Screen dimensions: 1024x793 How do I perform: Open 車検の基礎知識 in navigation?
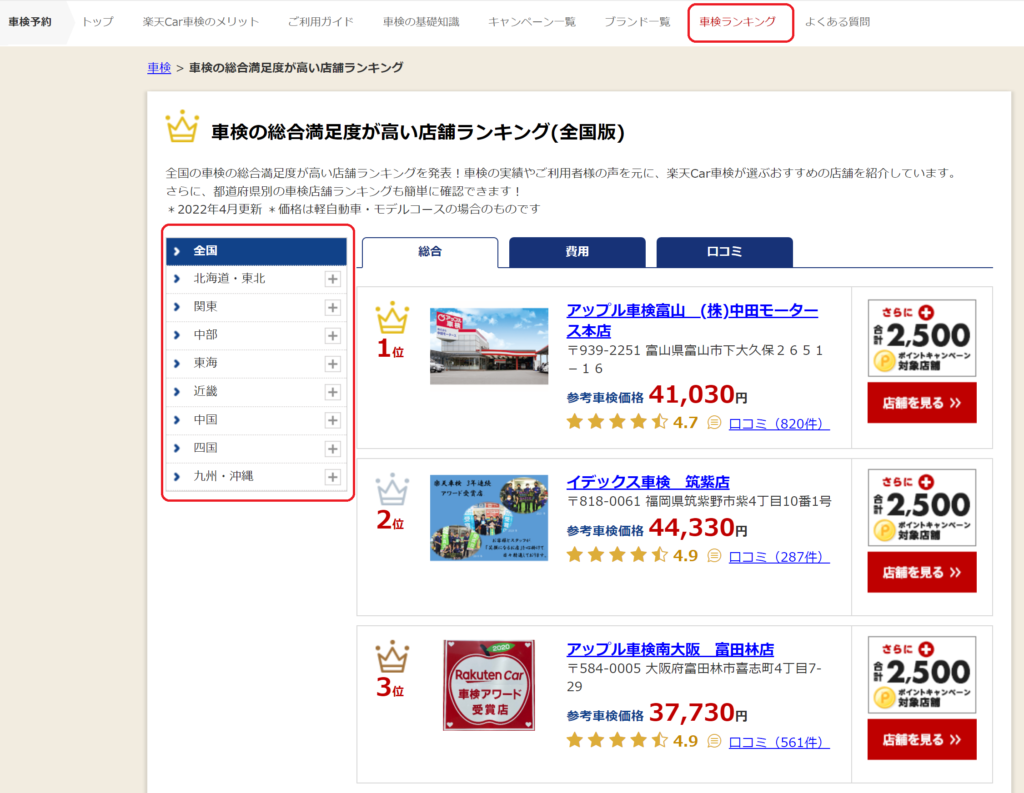tap(421, 22)
